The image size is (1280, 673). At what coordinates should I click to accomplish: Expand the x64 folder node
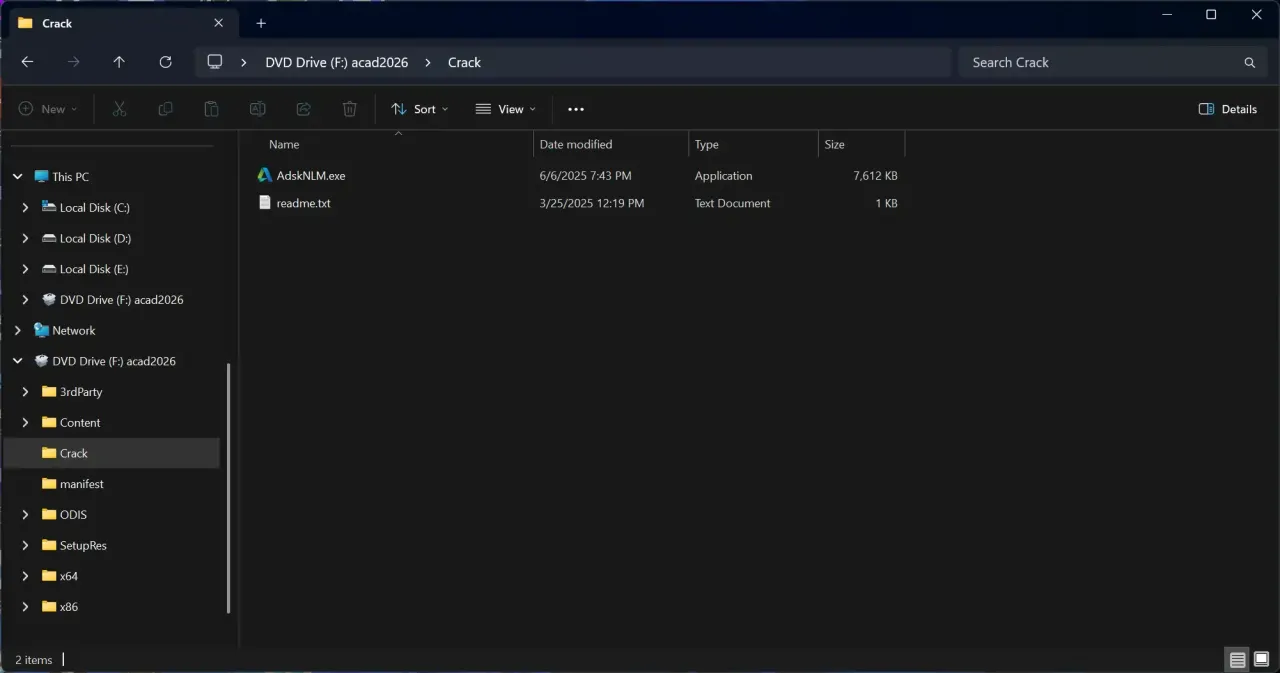pos(26,576)
